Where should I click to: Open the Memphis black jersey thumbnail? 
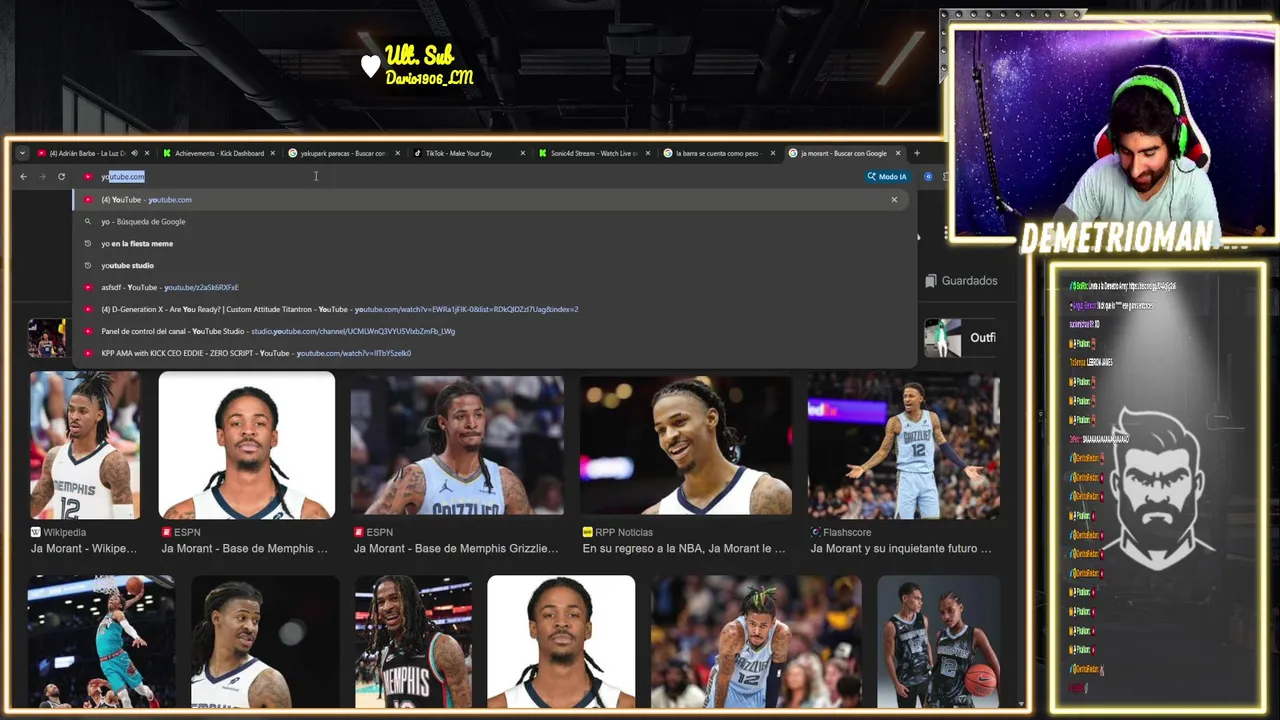[413, 641]
